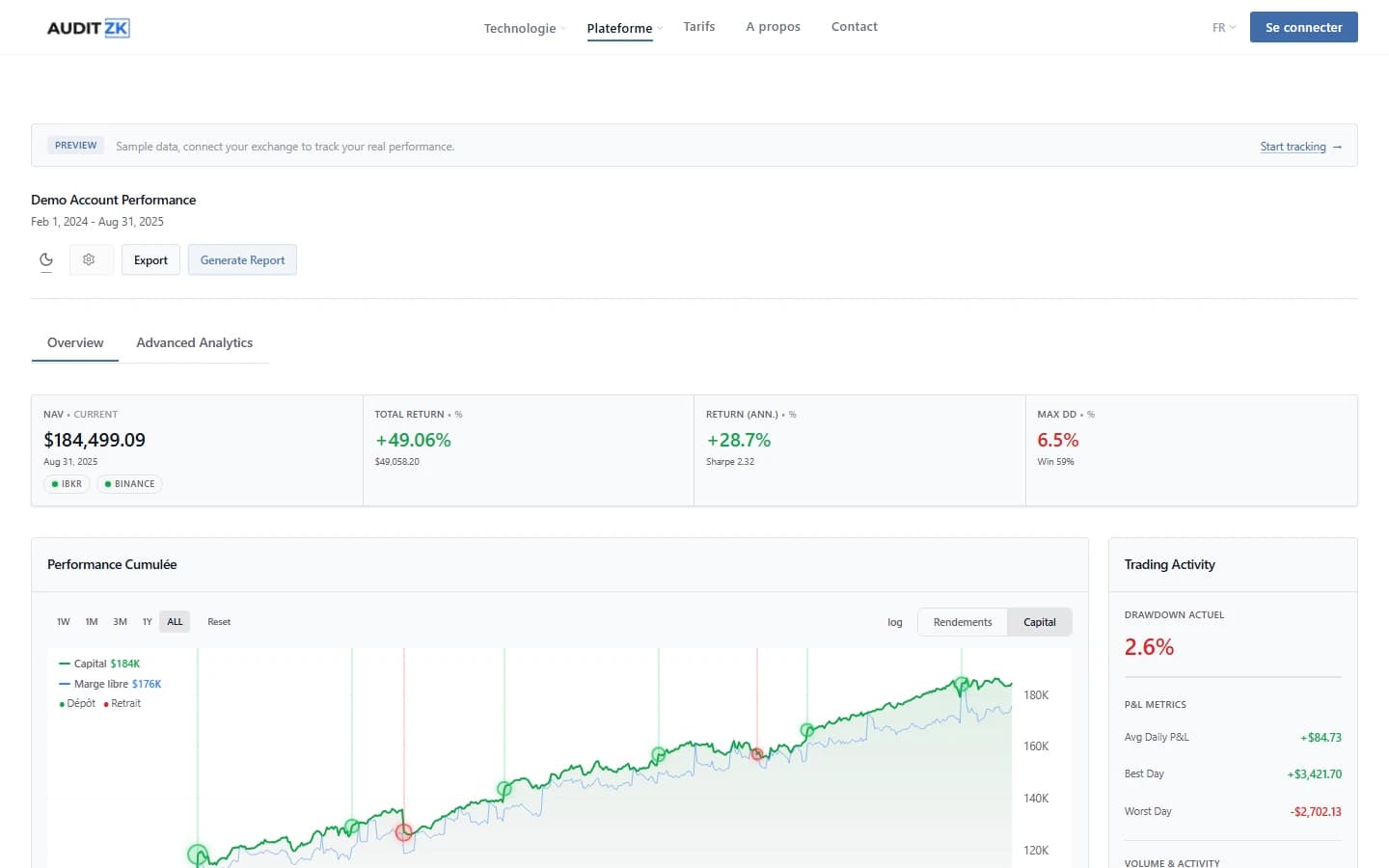The width and height of the screenshot is (1389, 868).
Task: Open the FR language selector
Action: coord(1223,28)
